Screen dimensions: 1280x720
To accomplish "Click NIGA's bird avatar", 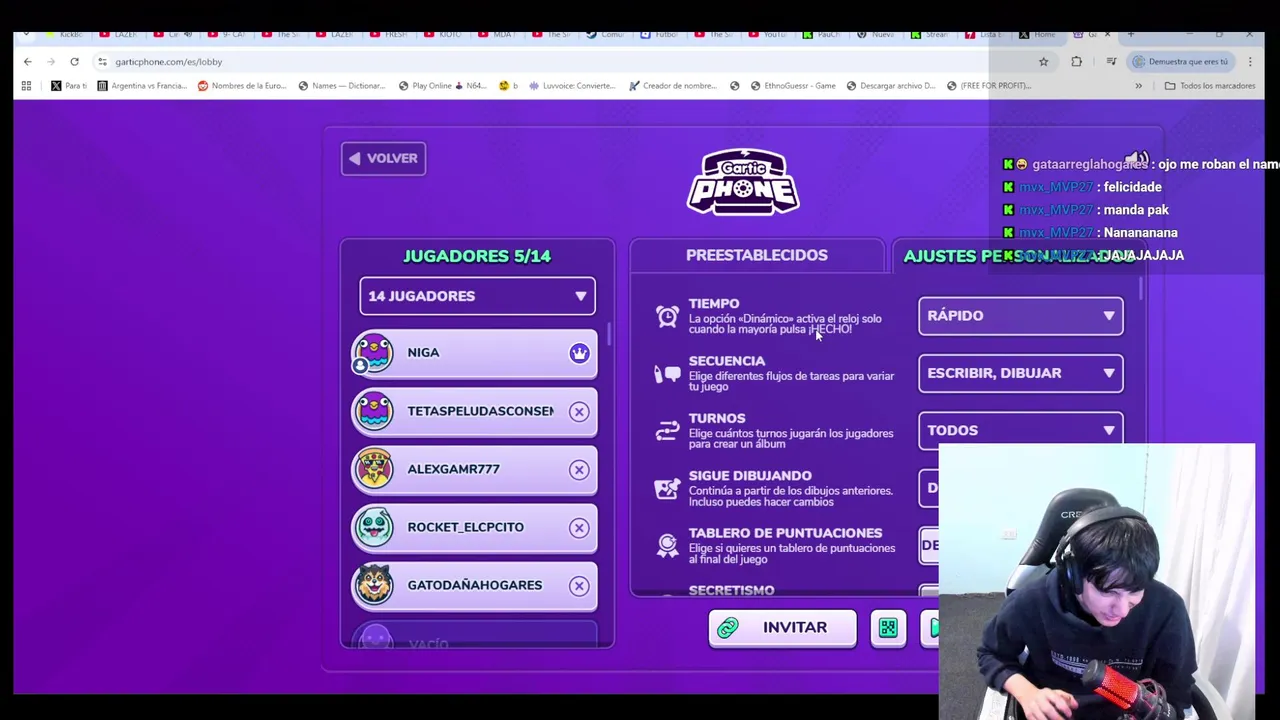I will pos(374,353).
